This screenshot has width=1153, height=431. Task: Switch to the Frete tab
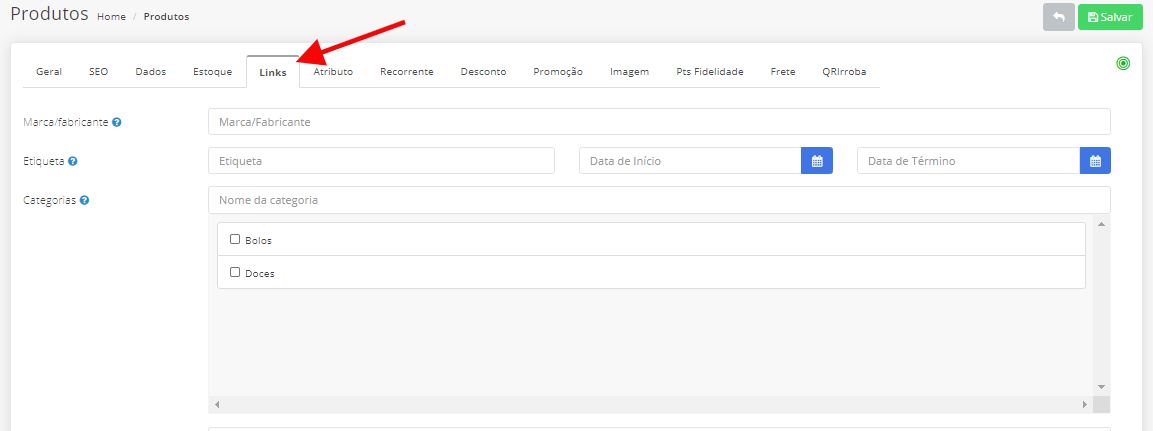(x=783, y=72)
